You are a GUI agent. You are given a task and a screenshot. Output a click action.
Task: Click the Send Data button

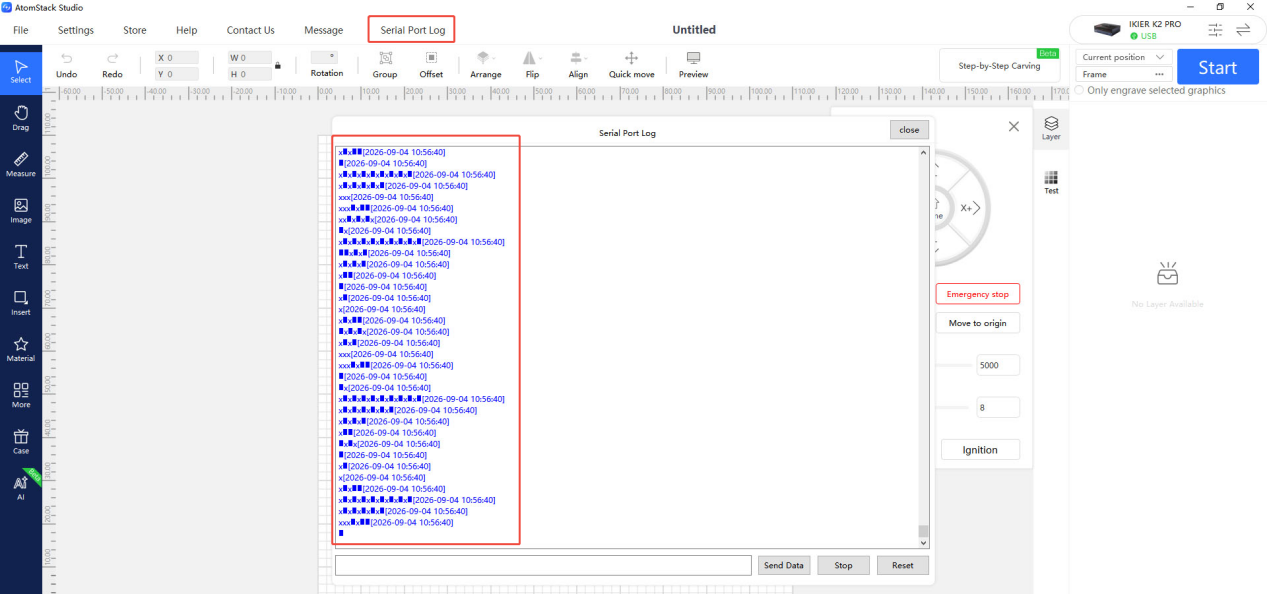[x=784, y=565]
